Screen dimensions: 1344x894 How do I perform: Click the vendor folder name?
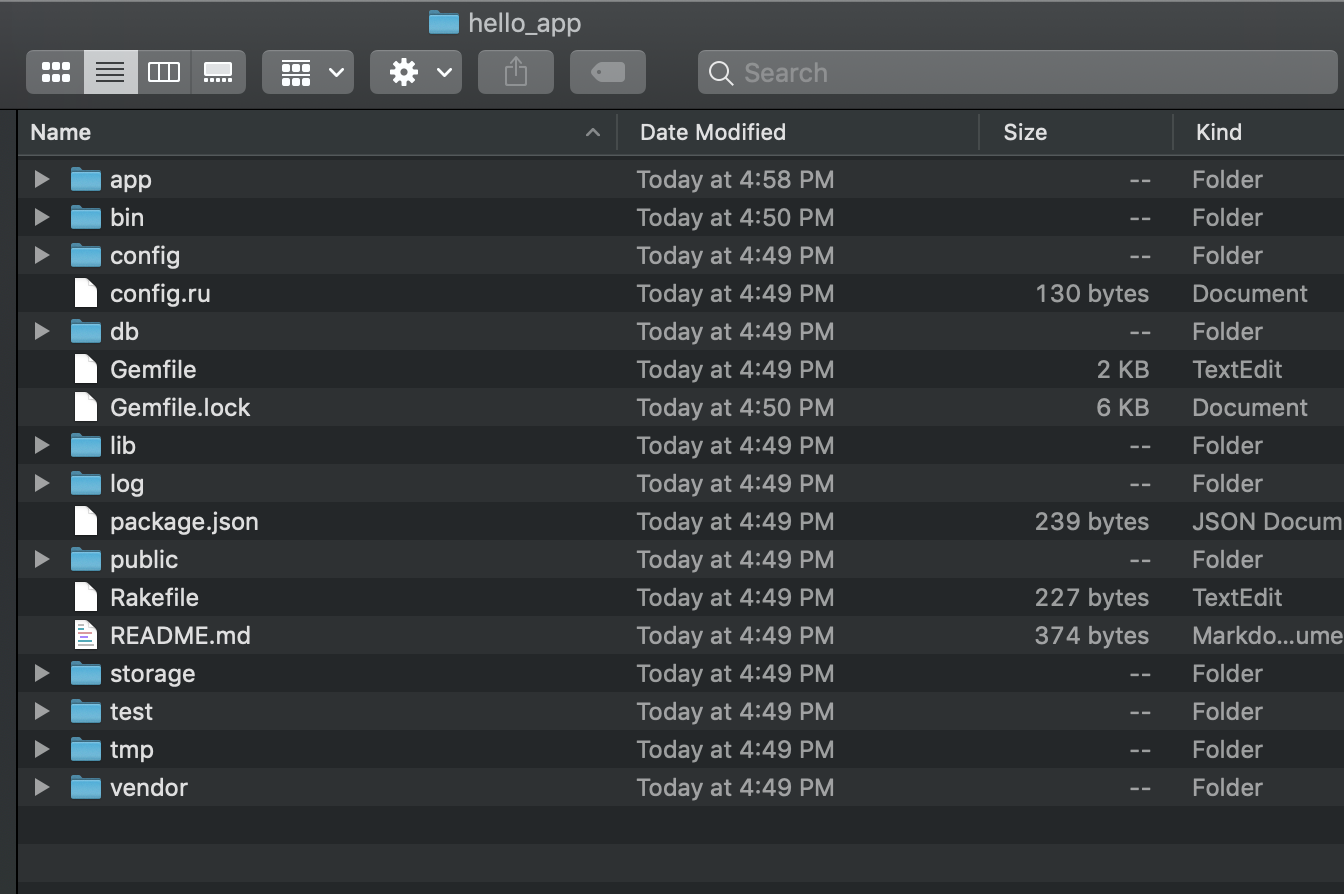pos(149,787)
